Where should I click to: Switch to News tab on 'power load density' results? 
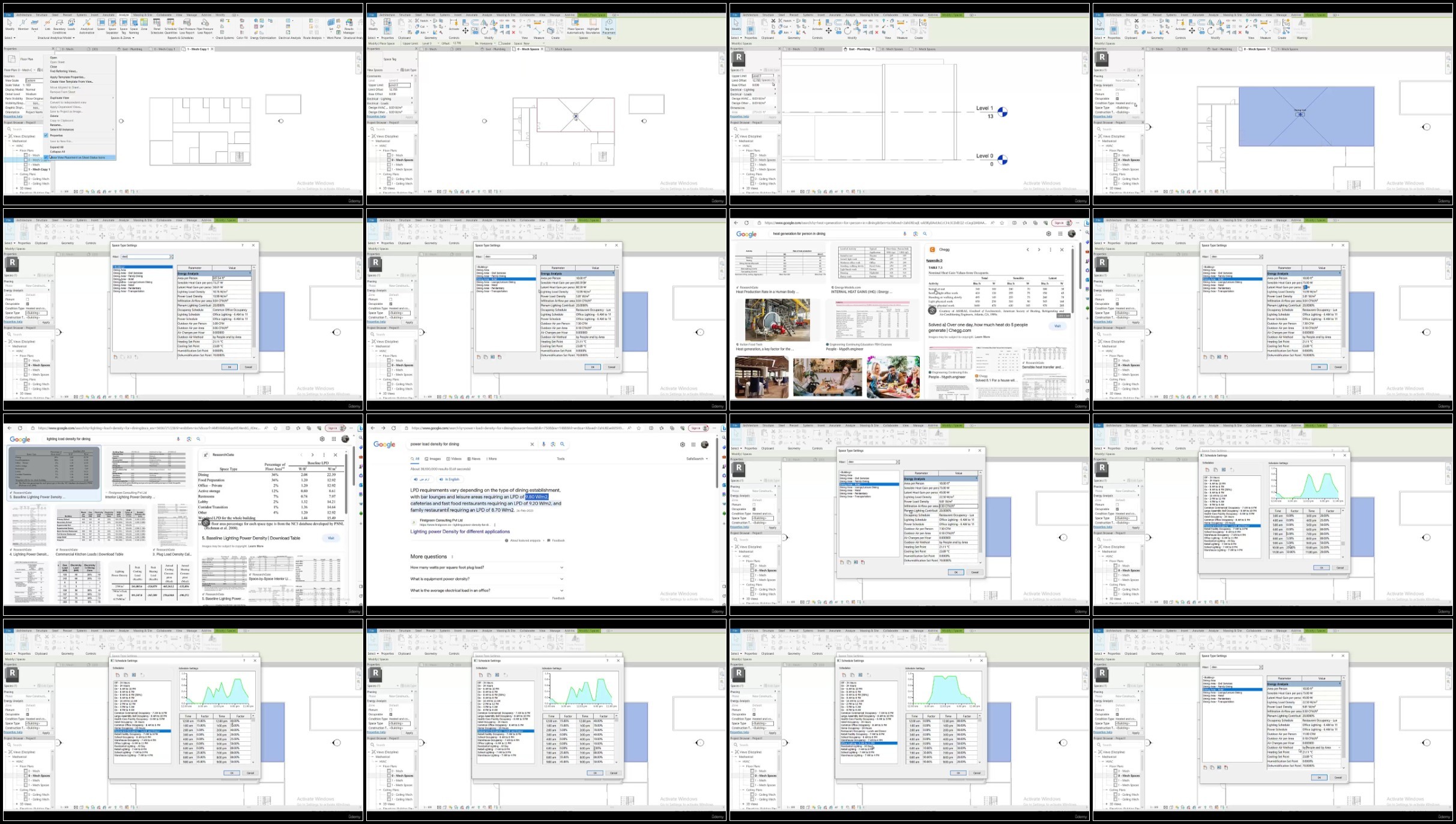coord(474,459)
